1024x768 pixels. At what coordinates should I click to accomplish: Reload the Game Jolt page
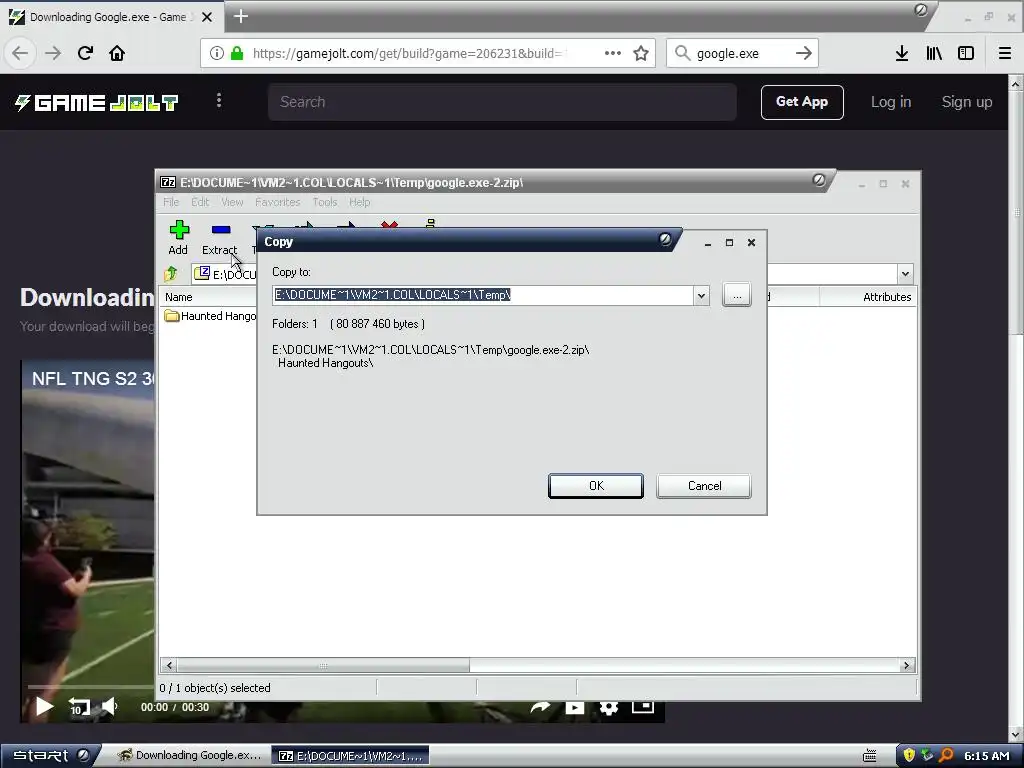(x=85, y=53)
